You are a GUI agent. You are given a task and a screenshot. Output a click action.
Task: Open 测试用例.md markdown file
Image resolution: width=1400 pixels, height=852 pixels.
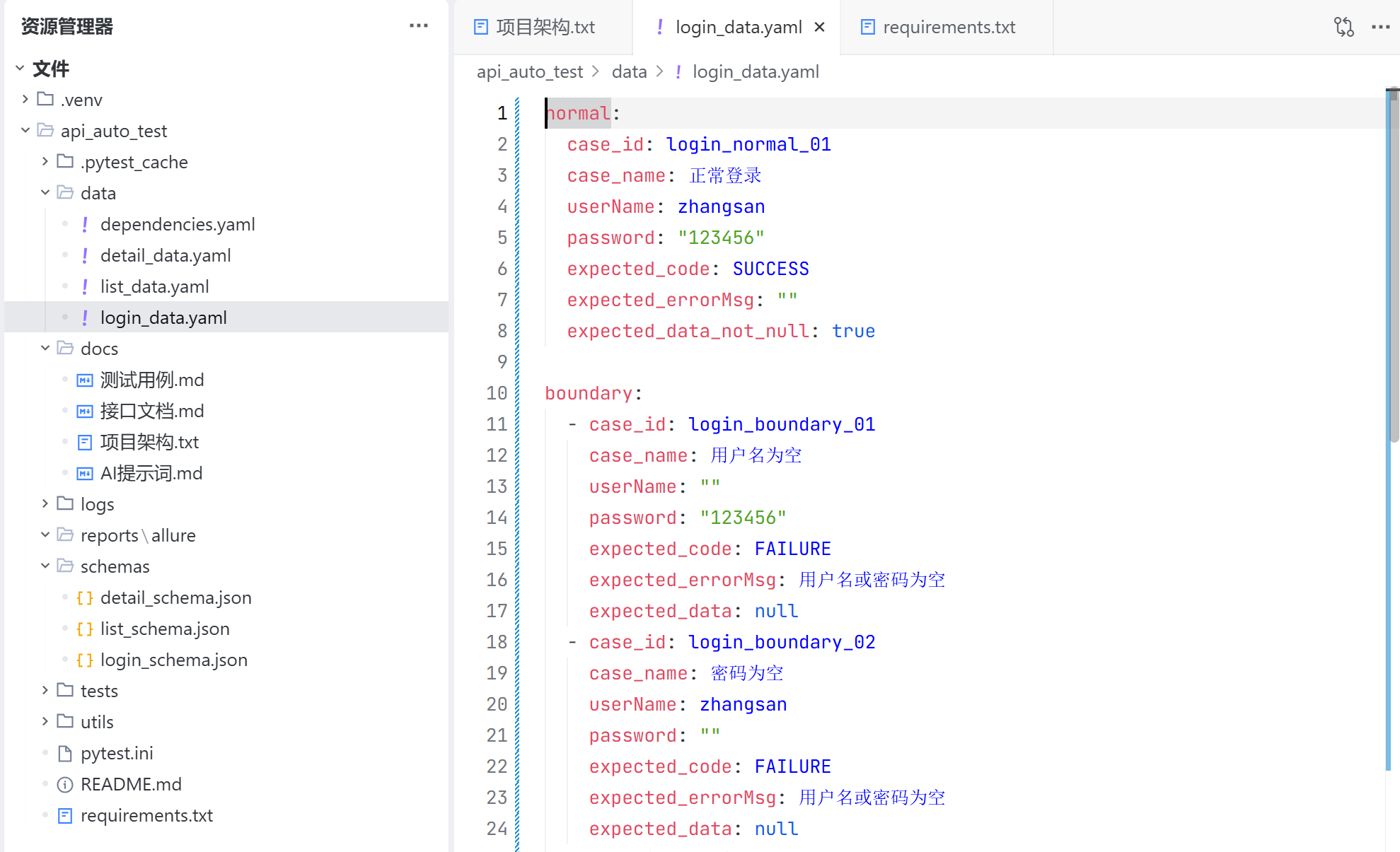(x=151, y=380)
